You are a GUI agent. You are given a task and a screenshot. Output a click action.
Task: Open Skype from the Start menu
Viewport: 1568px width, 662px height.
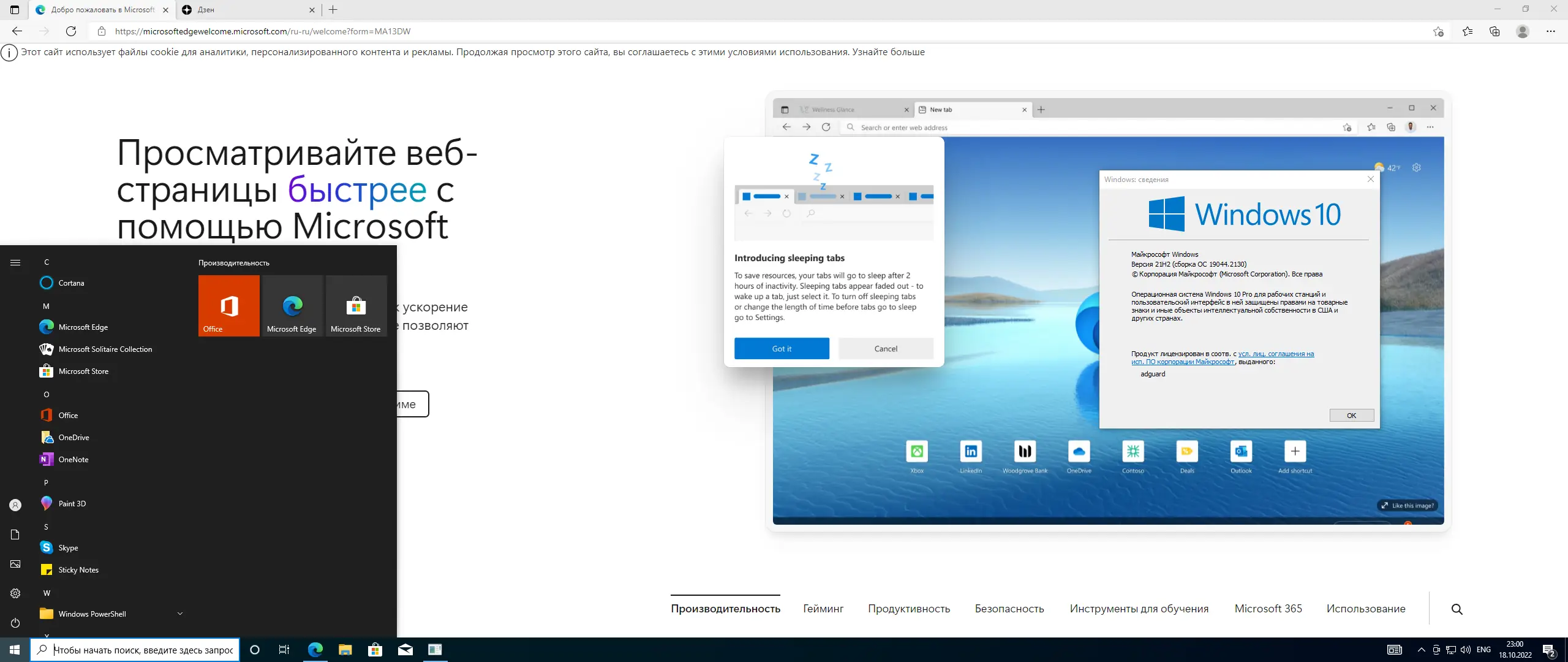(x=69, y=547)
